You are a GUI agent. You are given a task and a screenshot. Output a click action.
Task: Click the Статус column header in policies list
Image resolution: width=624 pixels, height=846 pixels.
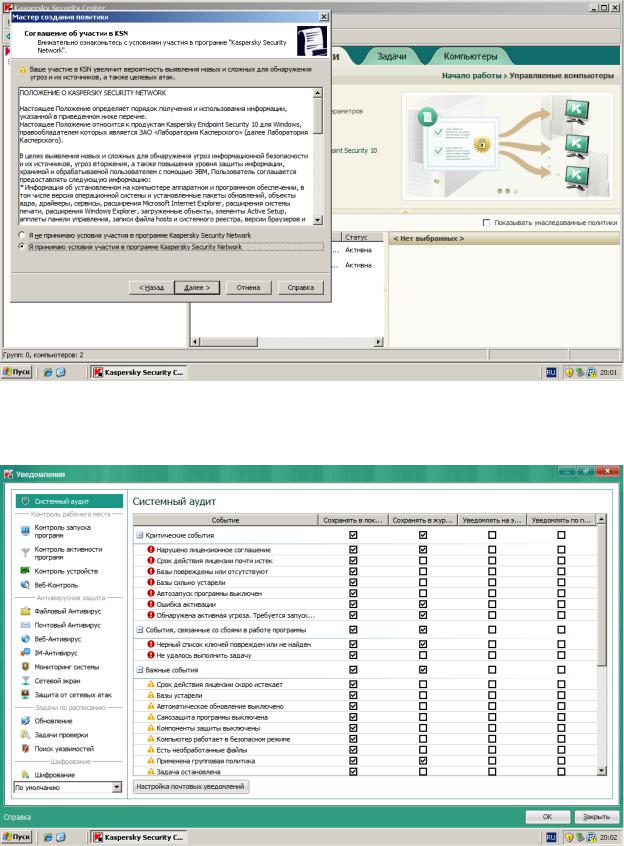[362, 237]
